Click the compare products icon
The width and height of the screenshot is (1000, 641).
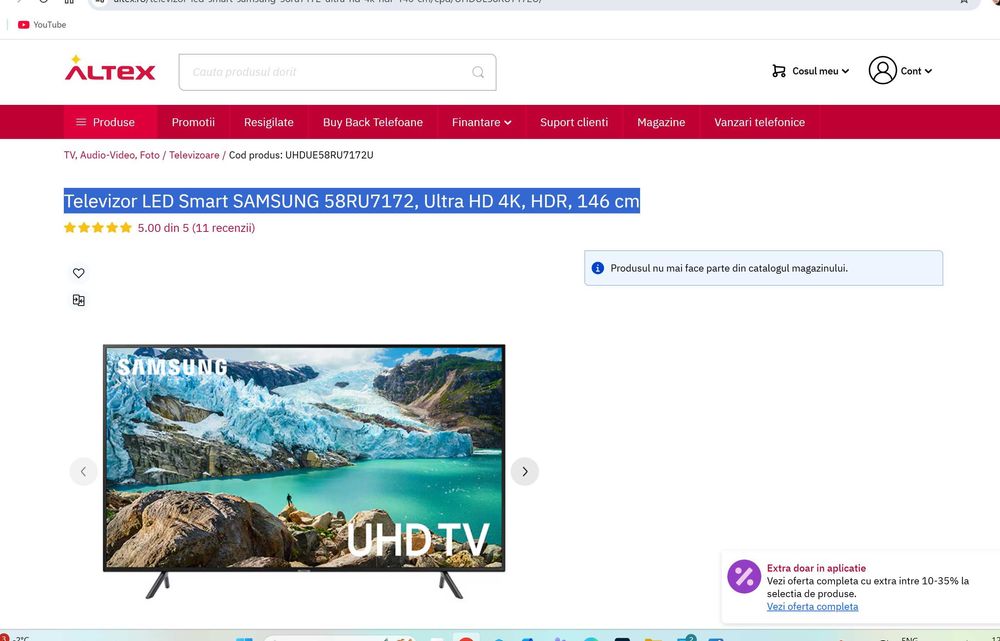click(78, 300)
